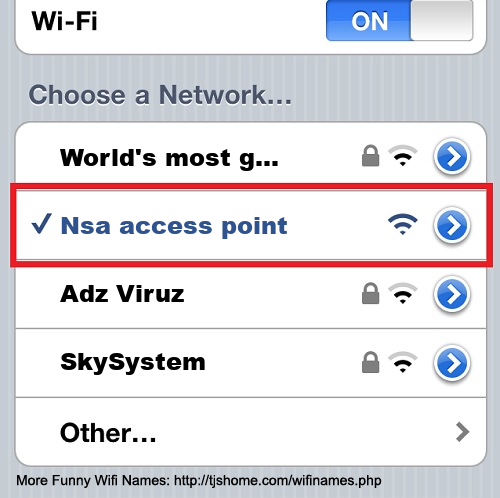Open details arrow for Nsa access point
Image resolution: width=500 pixels, height=498 pixels.
452,226
